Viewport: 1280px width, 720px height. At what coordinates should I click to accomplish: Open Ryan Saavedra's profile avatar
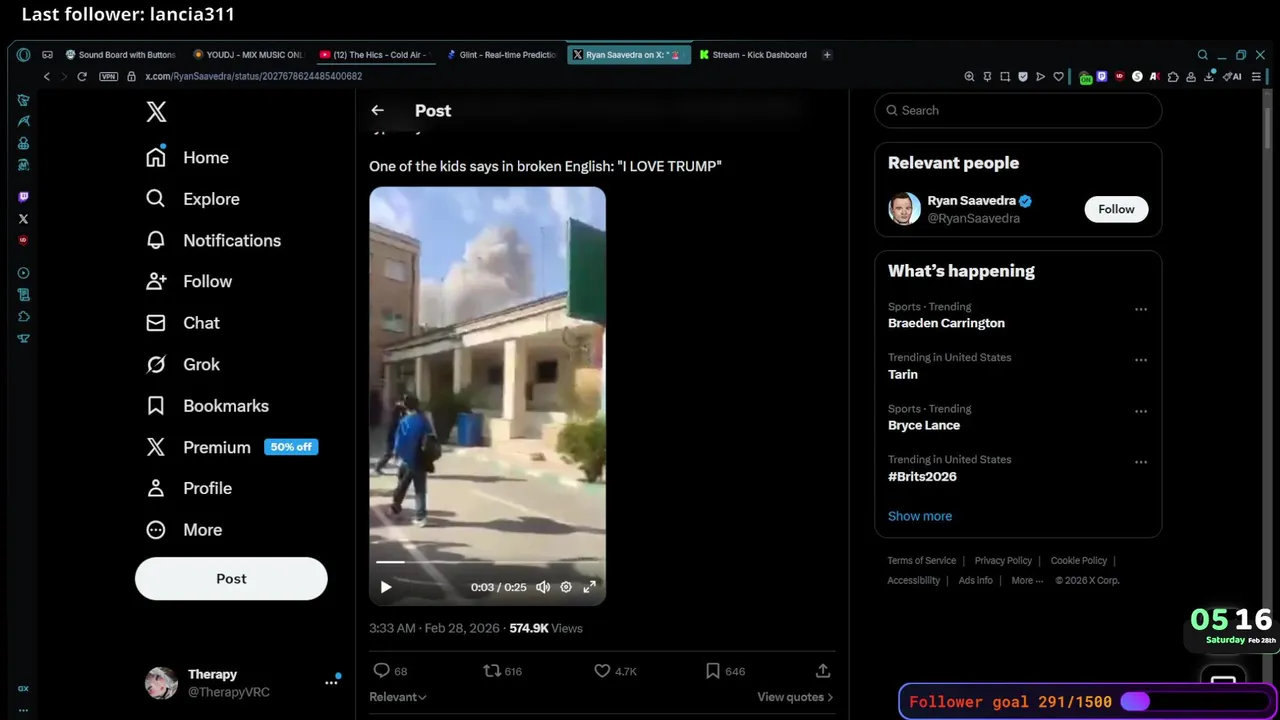point(904,209)
